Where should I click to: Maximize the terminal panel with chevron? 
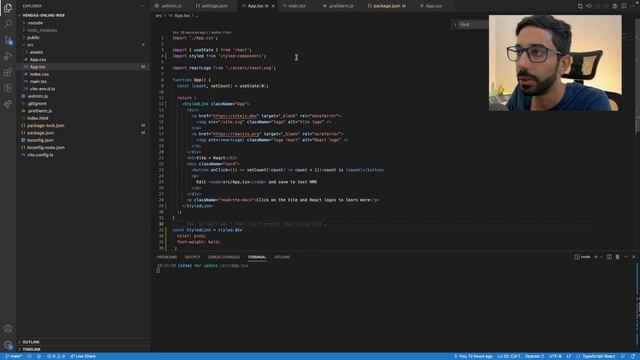pyautogui.click(x=626, y=257)
